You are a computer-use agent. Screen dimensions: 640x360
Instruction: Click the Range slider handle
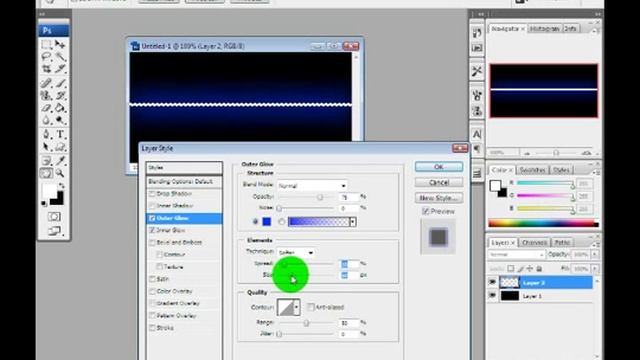click(x=306, y=323)
